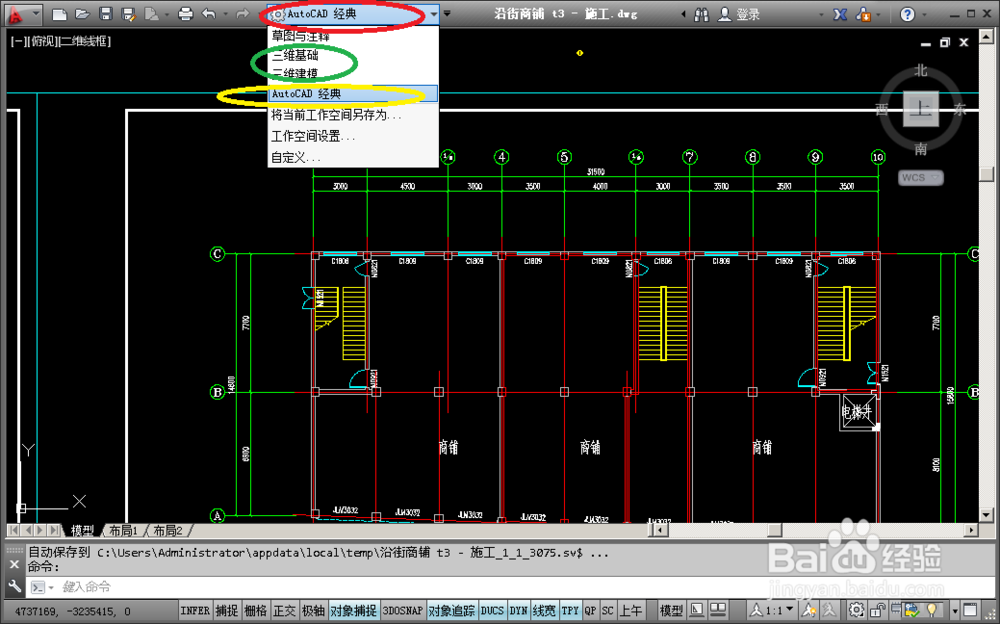1000x624 pixels.
Task: Select 三维建模 workspace
Action: point(353,73)
